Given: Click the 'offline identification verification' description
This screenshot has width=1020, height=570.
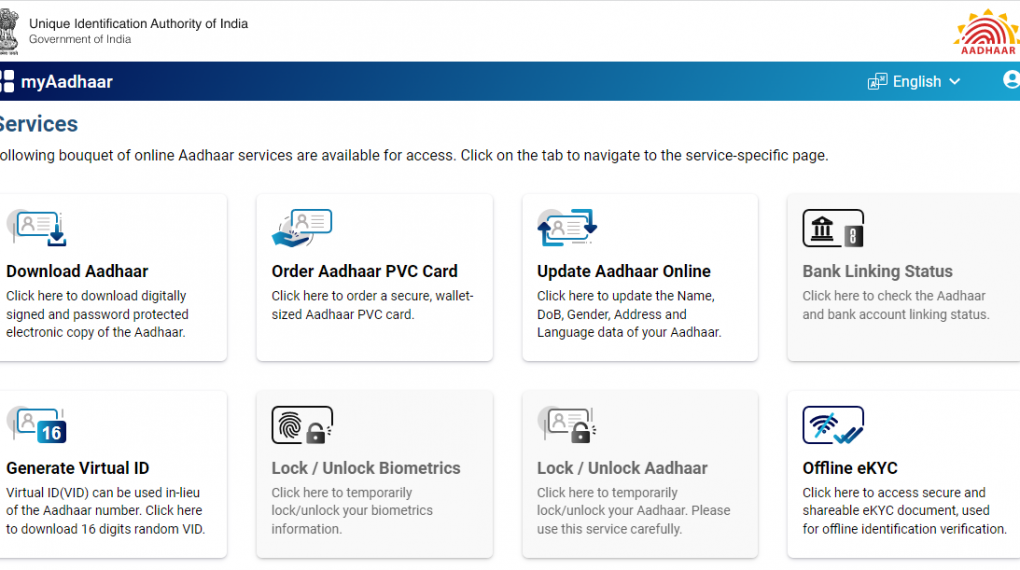Looking at the screenshot, I should (x=904, y=511).
